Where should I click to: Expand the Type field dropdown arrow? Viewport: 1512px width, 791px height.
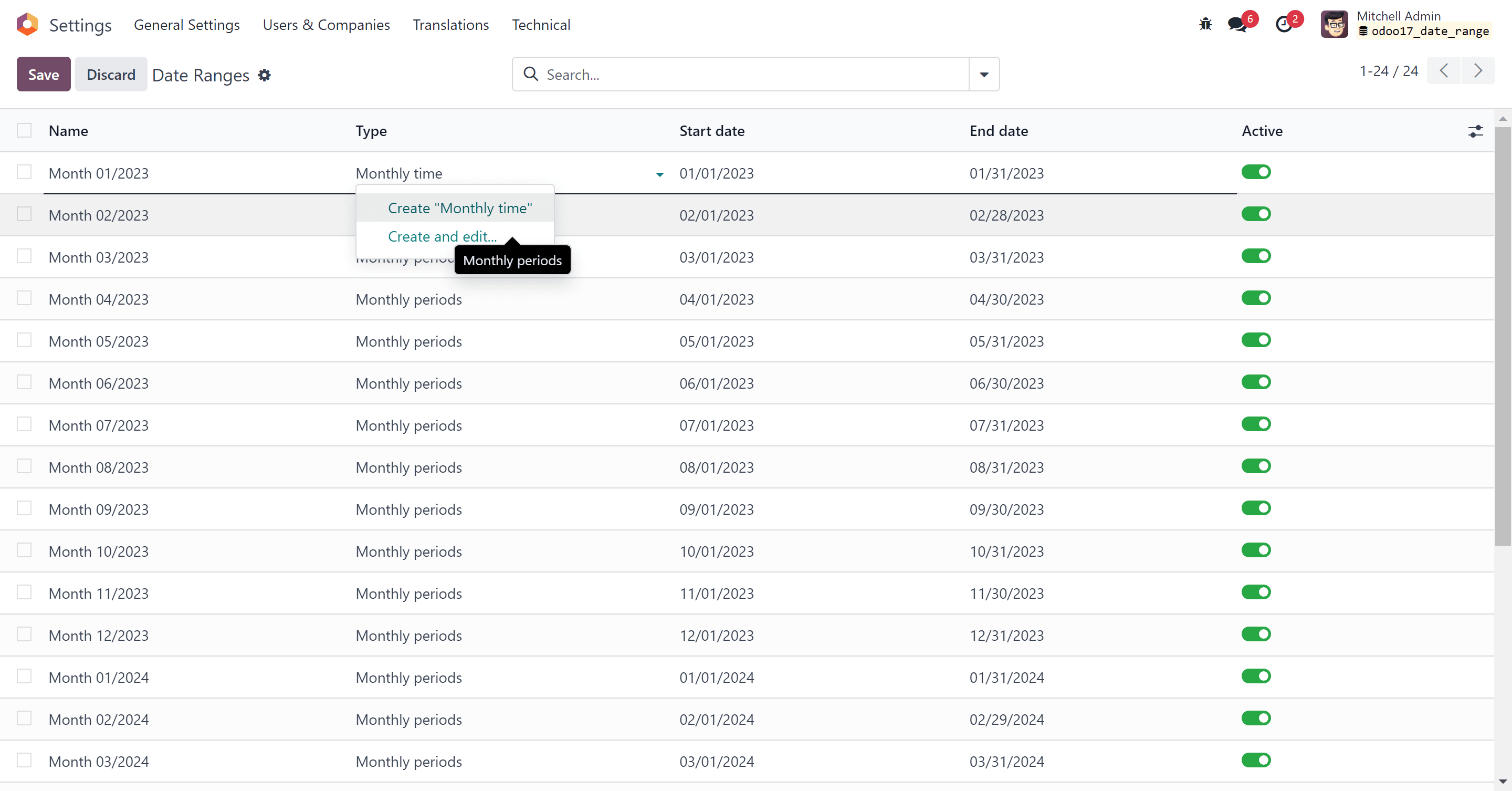(x=659, y=174)
